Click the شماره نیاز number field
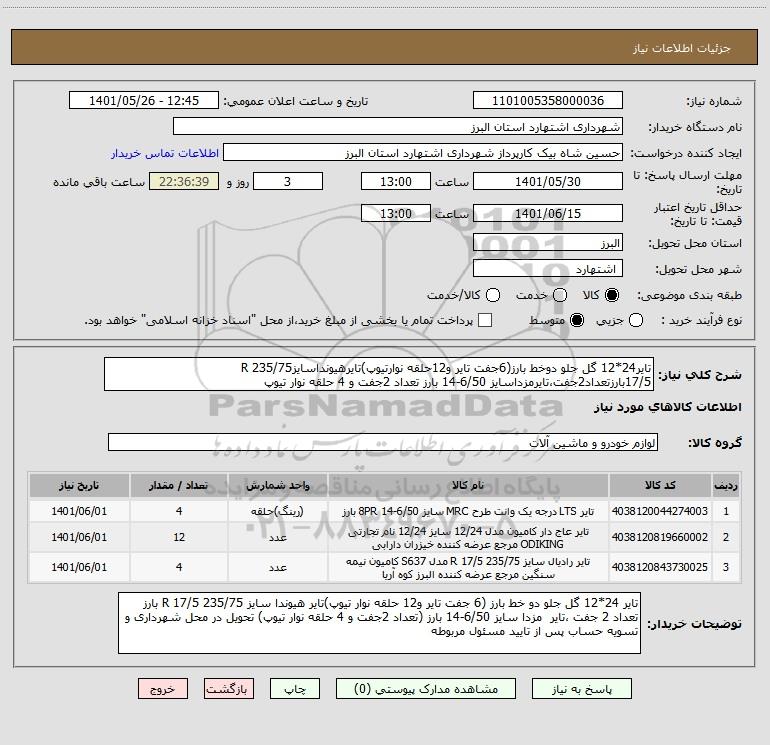The height and width of the screenshot is (745, 770). coord(548,101)
